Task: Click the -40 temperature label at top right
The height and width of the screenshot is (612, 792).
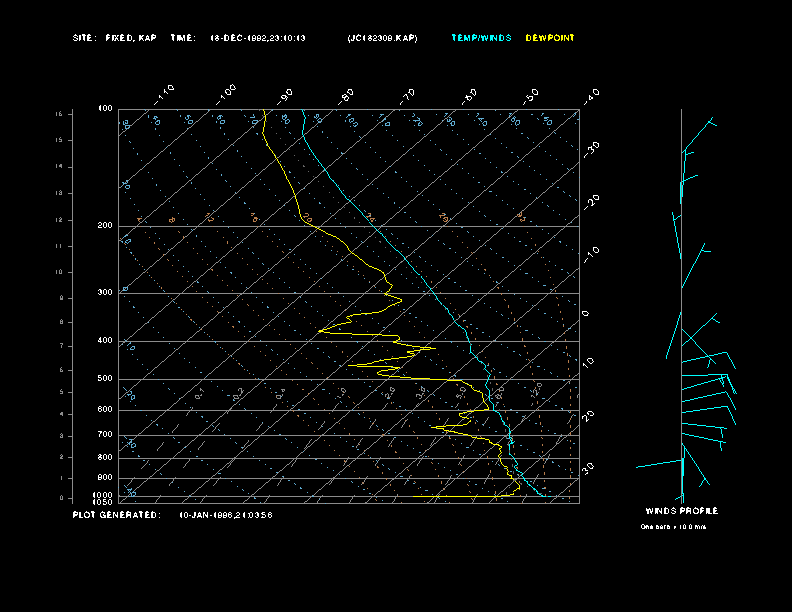Action: tap(591, 95)
